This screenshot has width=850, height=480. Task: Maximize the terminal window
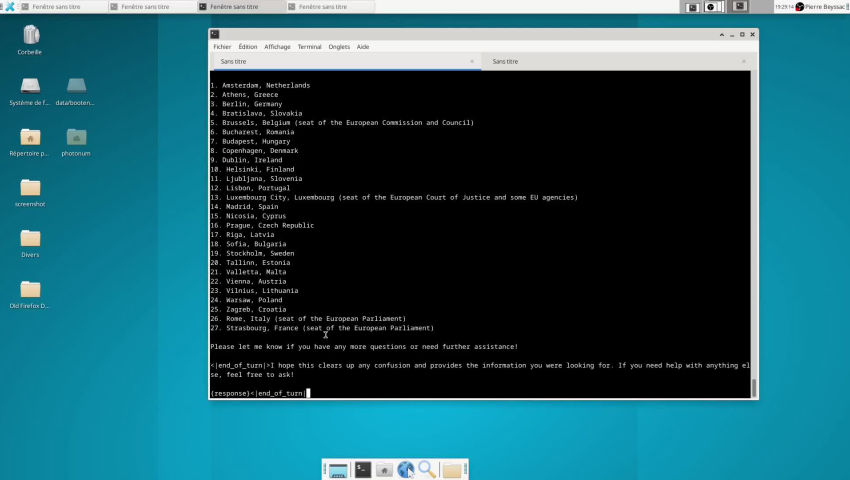pyautogui.click(x=742, y=34)
